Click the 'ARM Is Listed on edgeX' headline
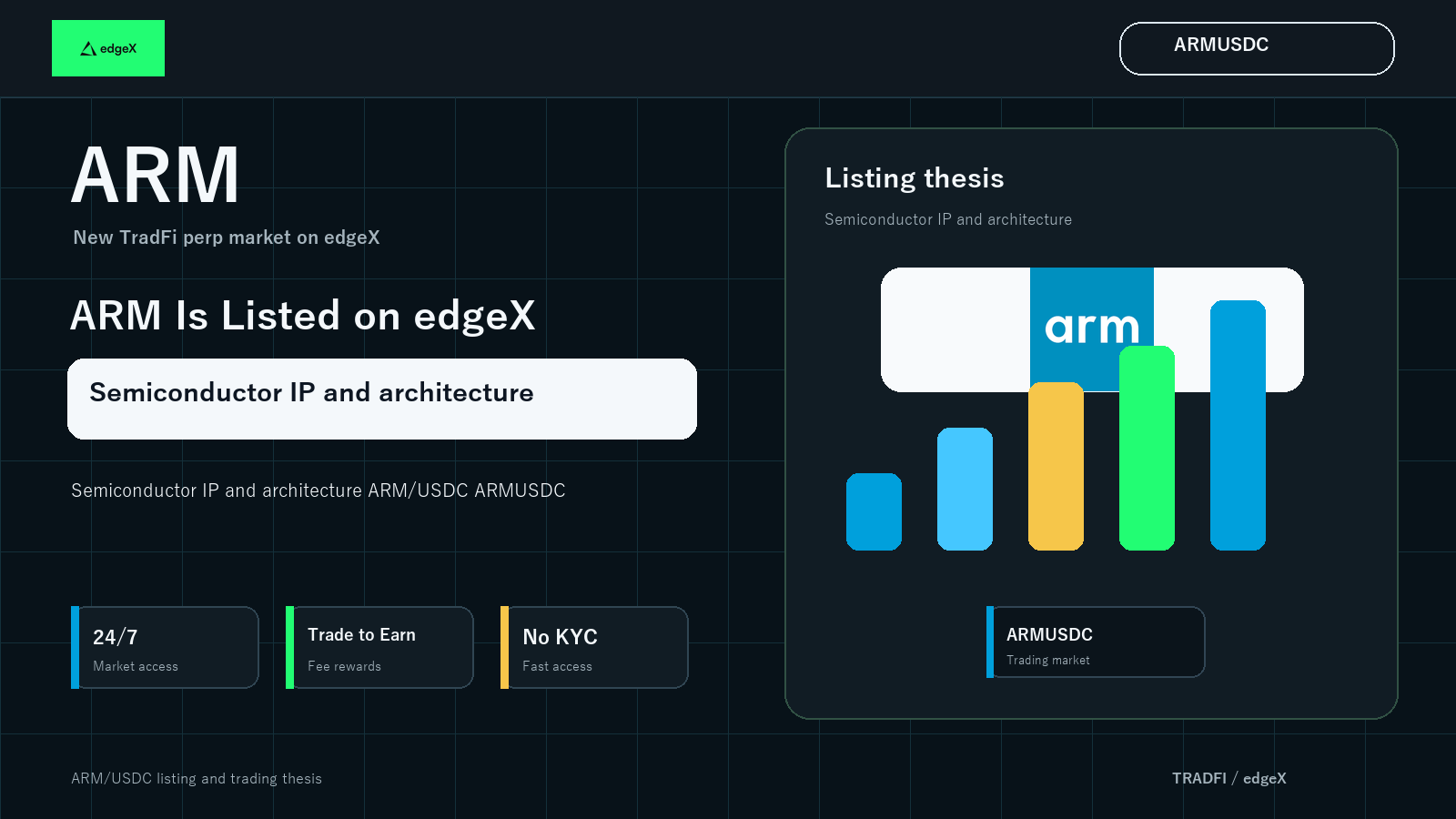 303,316
